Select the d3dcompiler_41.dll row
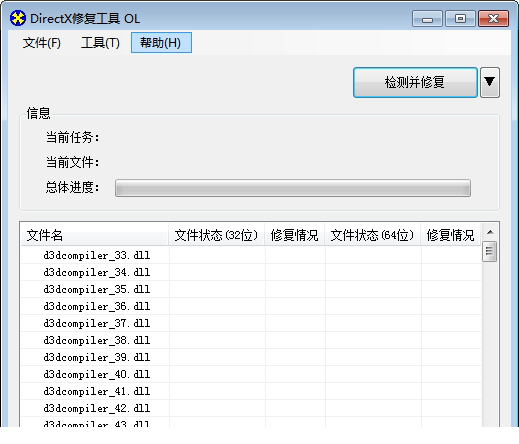519x444 pixels. 251,391
